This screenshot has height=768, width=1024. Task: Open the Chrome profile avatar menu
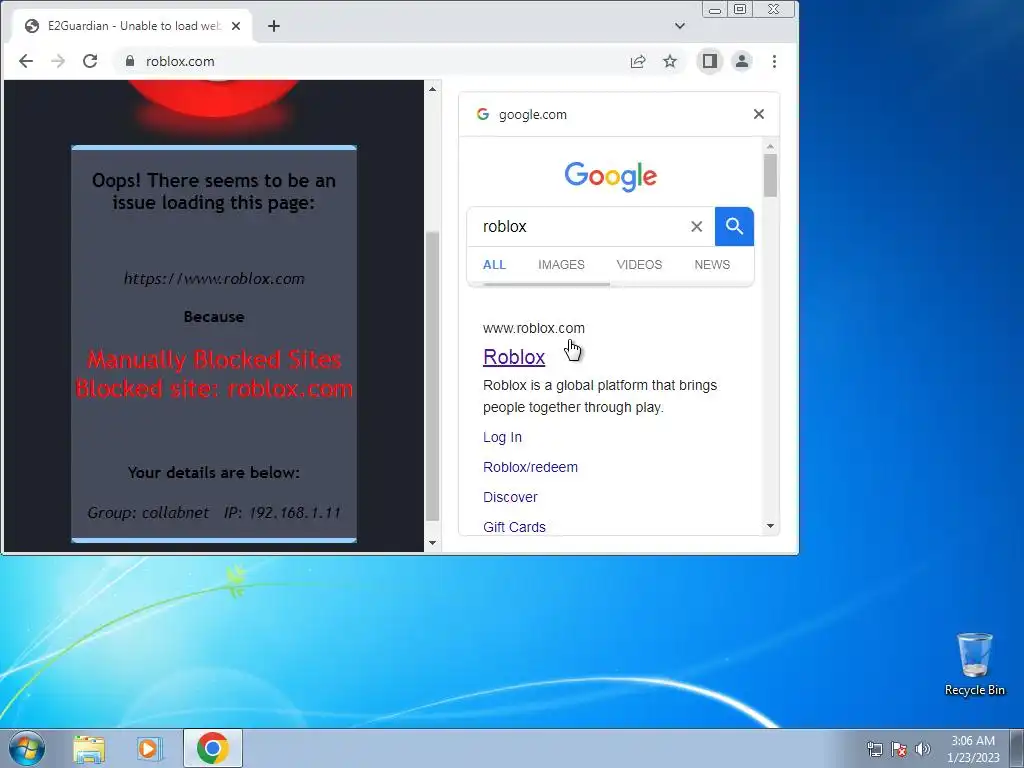[742, 61]
